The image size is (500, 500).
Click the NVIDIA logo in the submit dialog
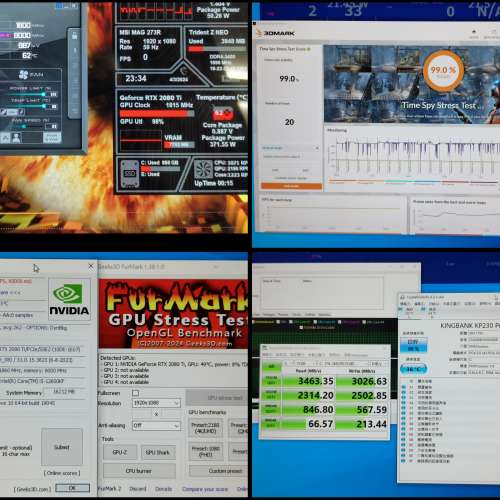pyautogui.click(x=69, y=299)
